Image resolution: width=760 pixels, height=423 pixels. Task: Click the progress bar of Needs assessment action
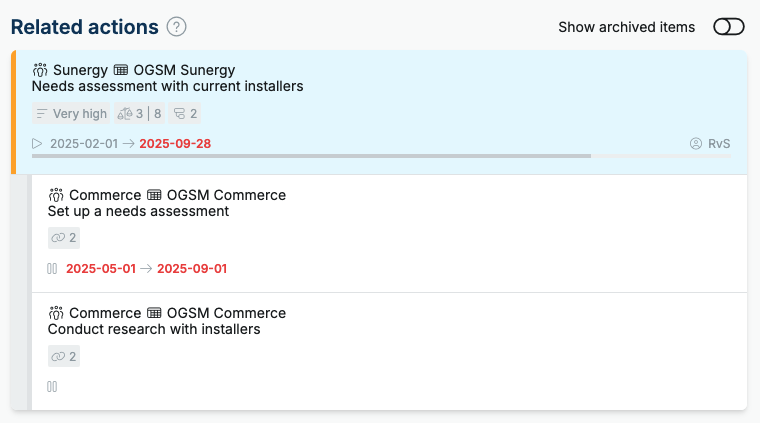(x=381, y=156)
